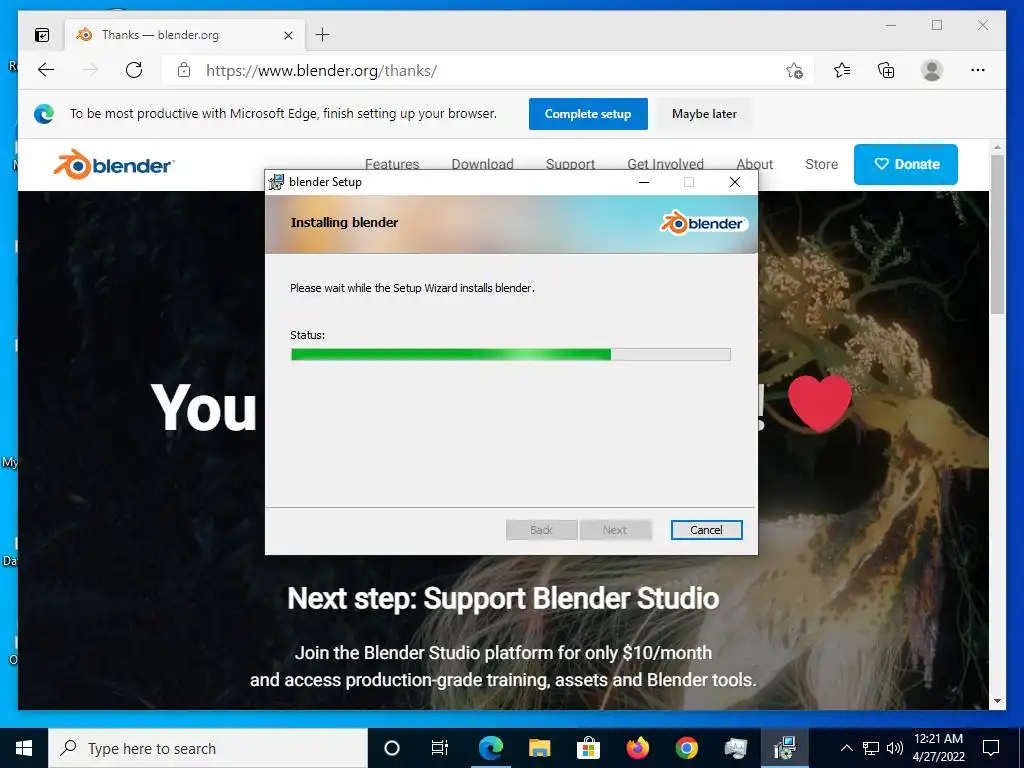The image size is (1024, 768).
Task: Click Complete setup button
Action: (x=588, y=114)
